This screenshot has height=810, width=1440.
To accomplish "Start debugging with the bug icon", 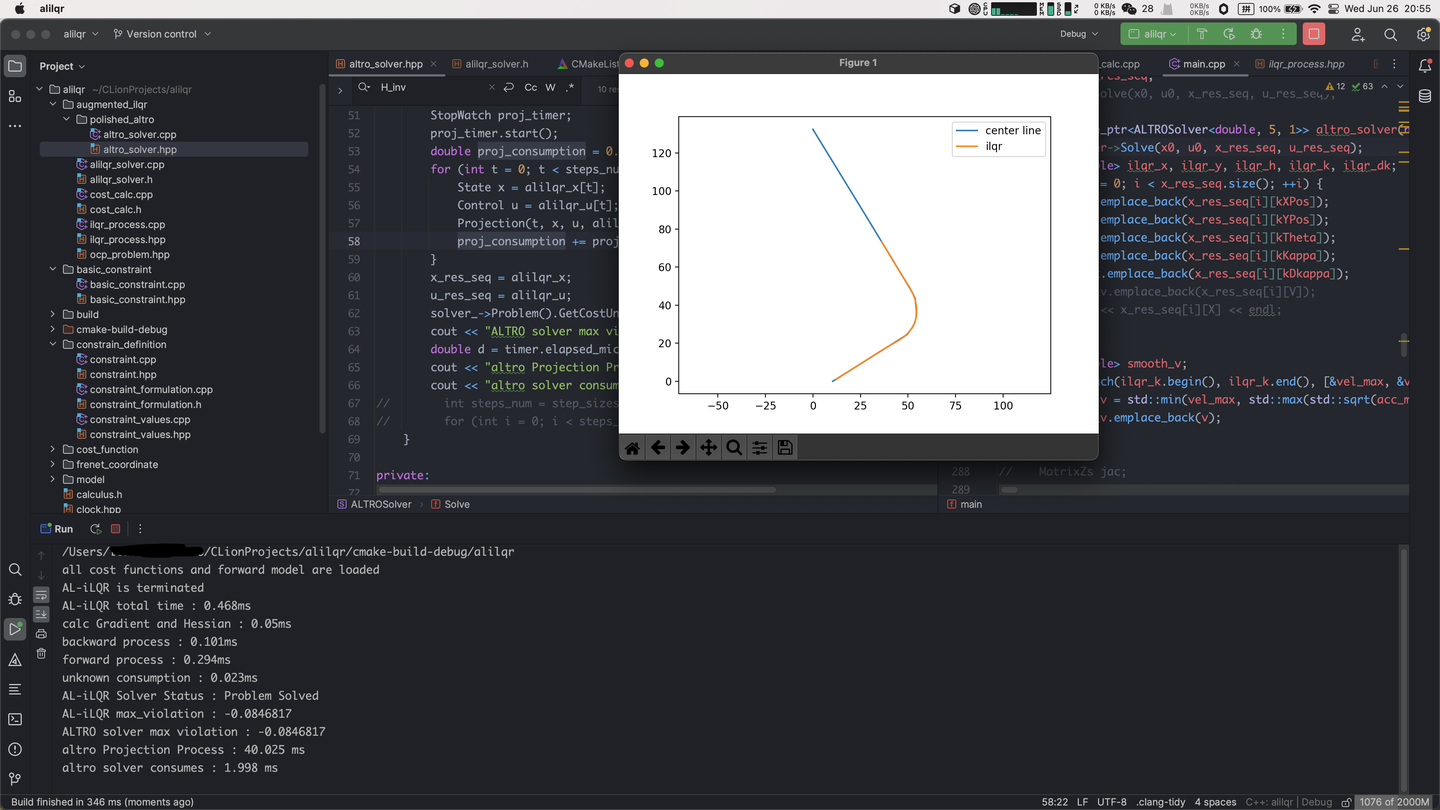I will click(x=1256, y=34).
